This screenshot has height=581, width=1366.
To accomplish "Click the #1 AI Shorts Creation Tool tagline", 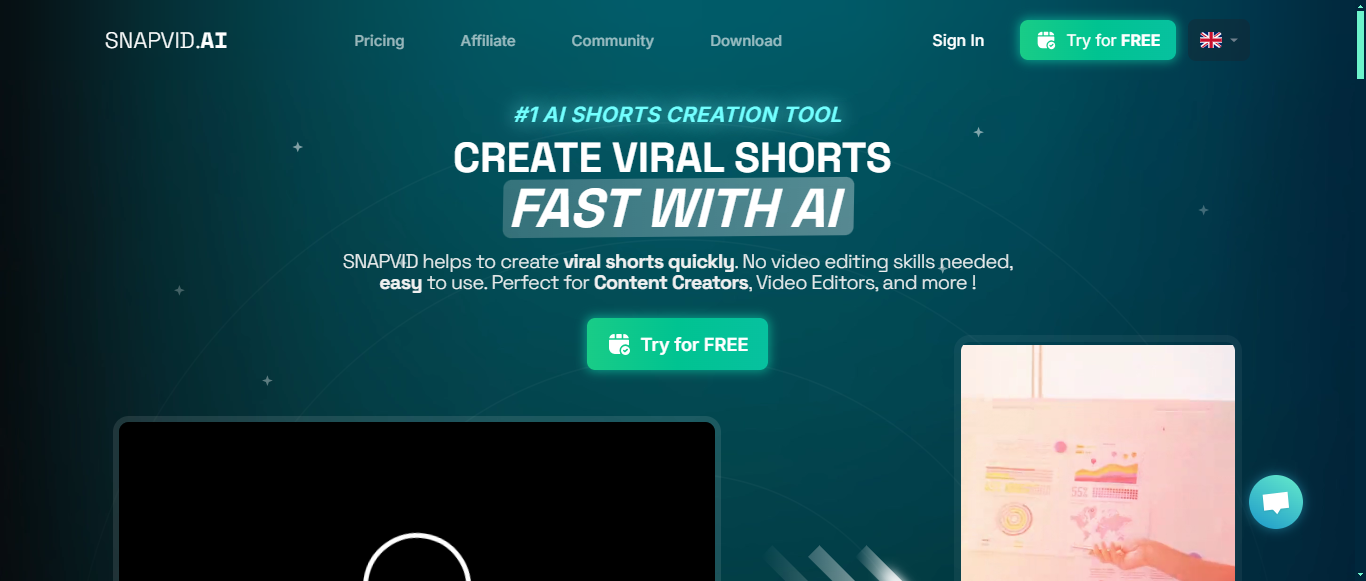I will click(x=678, y=115).
